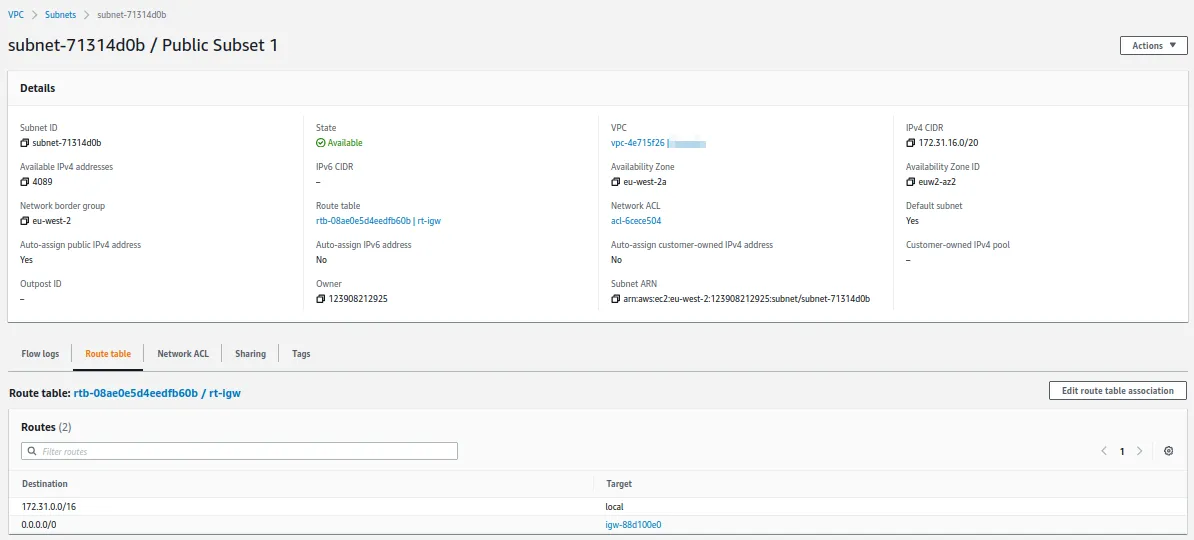
Task: Open the routes table settings gear
Action: (1168, 451)
